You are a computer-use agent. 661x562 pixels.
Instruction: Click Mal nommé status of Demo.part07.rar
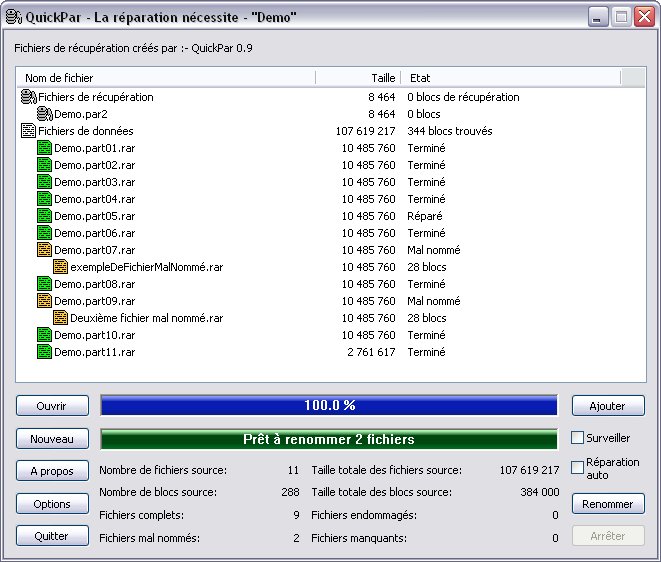point(433,250)
